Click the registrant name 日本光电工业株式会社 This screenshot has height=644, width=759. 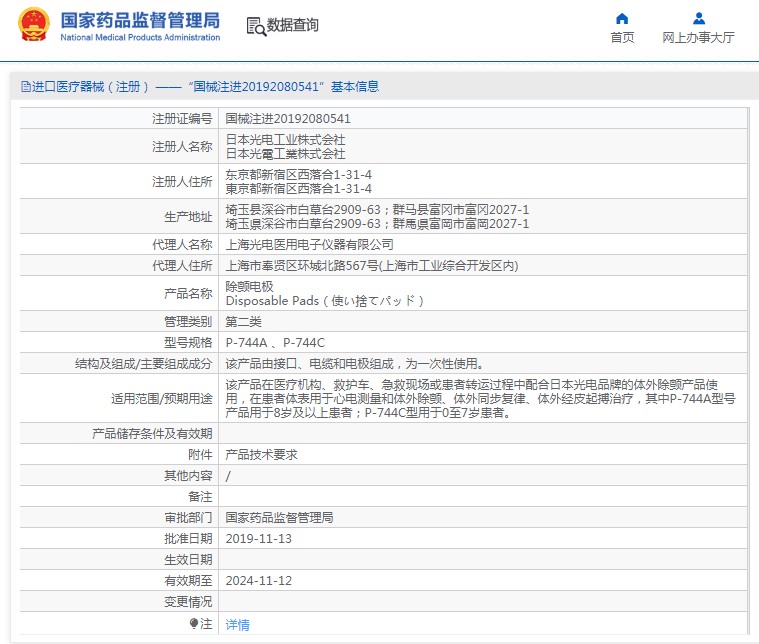coord(285,139)
